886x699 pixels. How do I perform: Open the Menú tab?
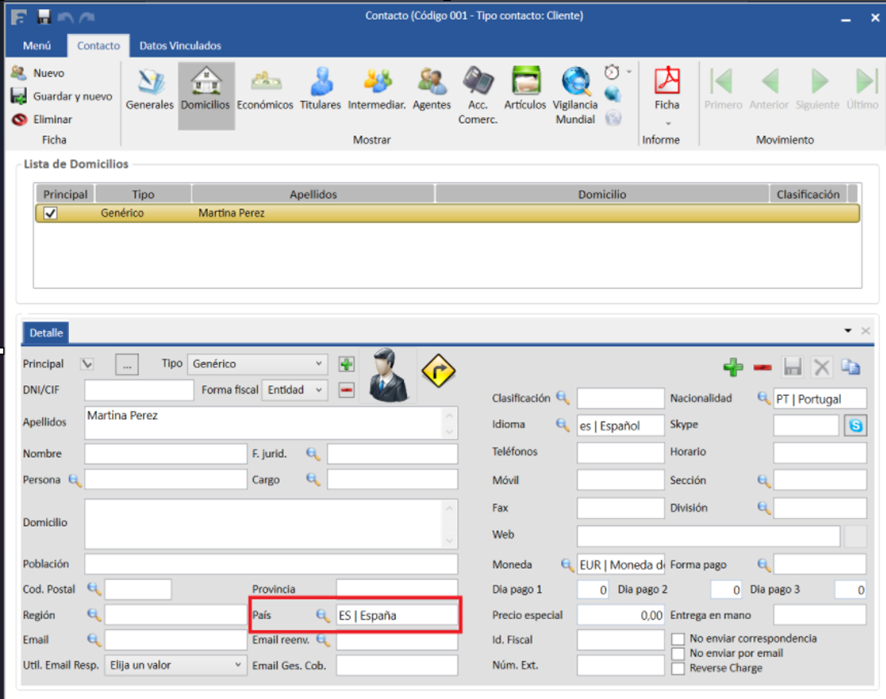tap(37, 46)
